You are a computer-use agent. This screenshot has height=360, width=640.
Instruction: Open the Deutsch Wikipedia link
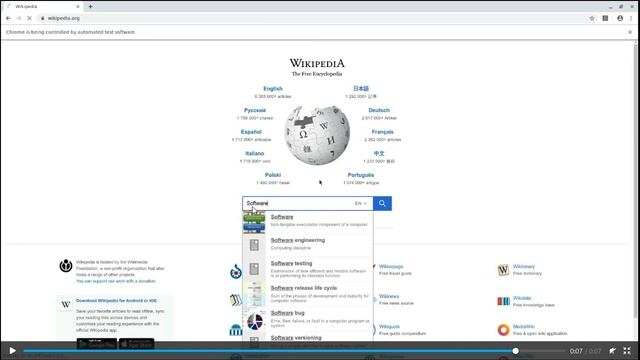pos(379,110)
